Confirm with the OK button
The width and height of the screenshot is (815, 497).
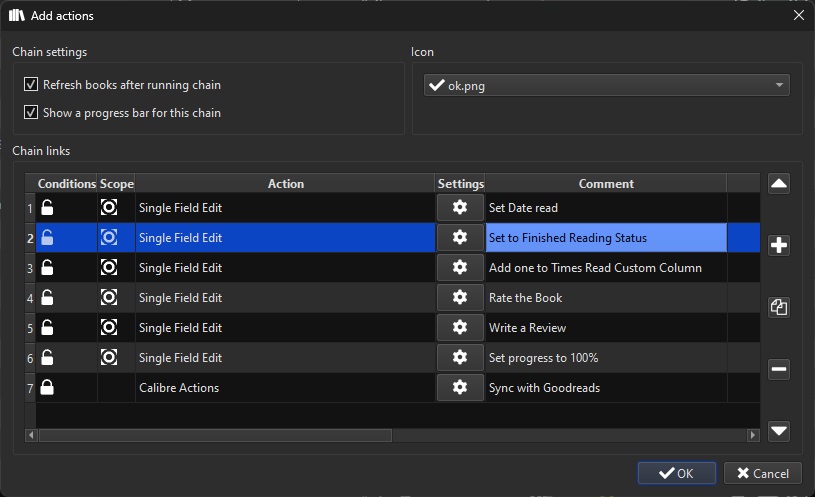coord(677,473)
